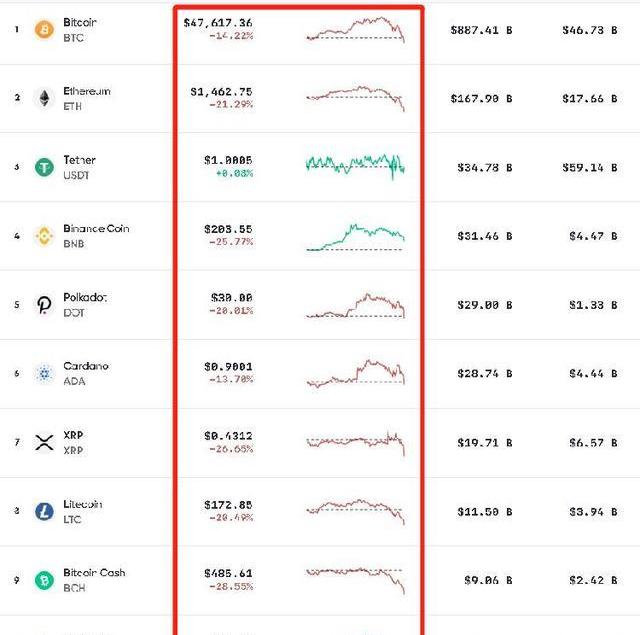
Task: Click the Polkadot logo icon
Action: [44, 305]
